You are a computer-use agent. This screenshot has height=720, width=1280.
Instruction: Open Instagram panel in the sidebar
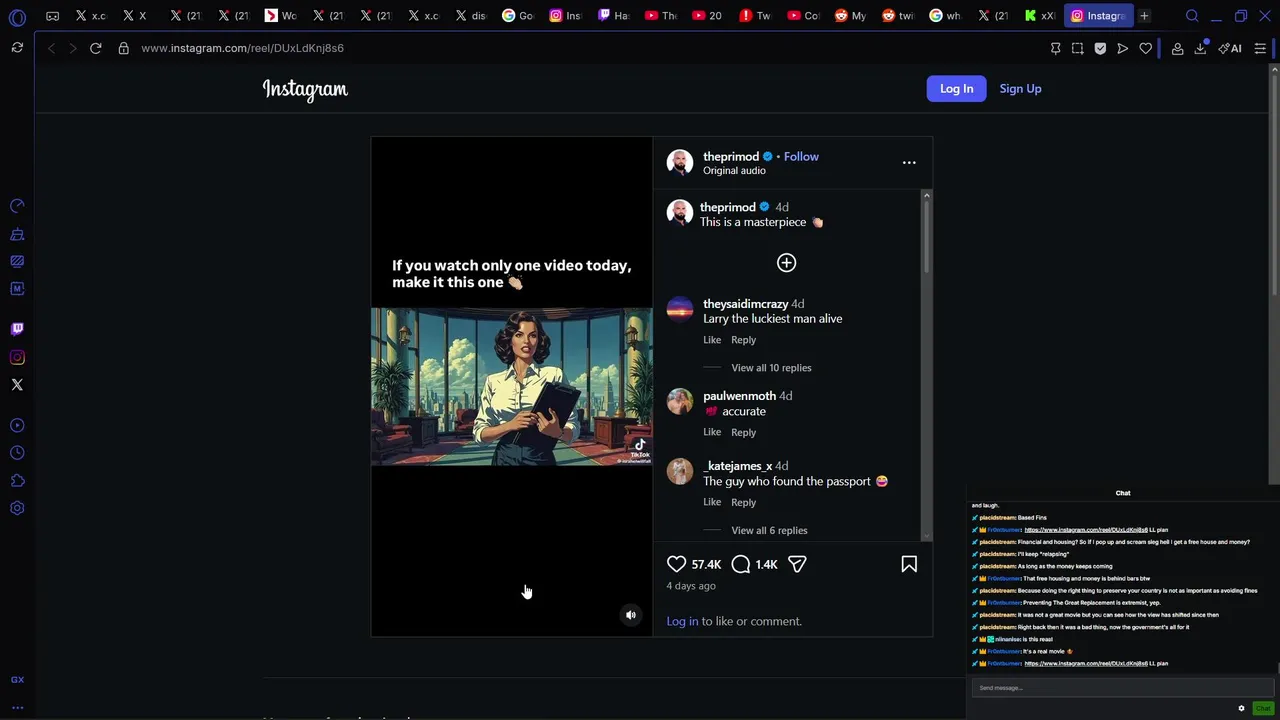[17, 357]
